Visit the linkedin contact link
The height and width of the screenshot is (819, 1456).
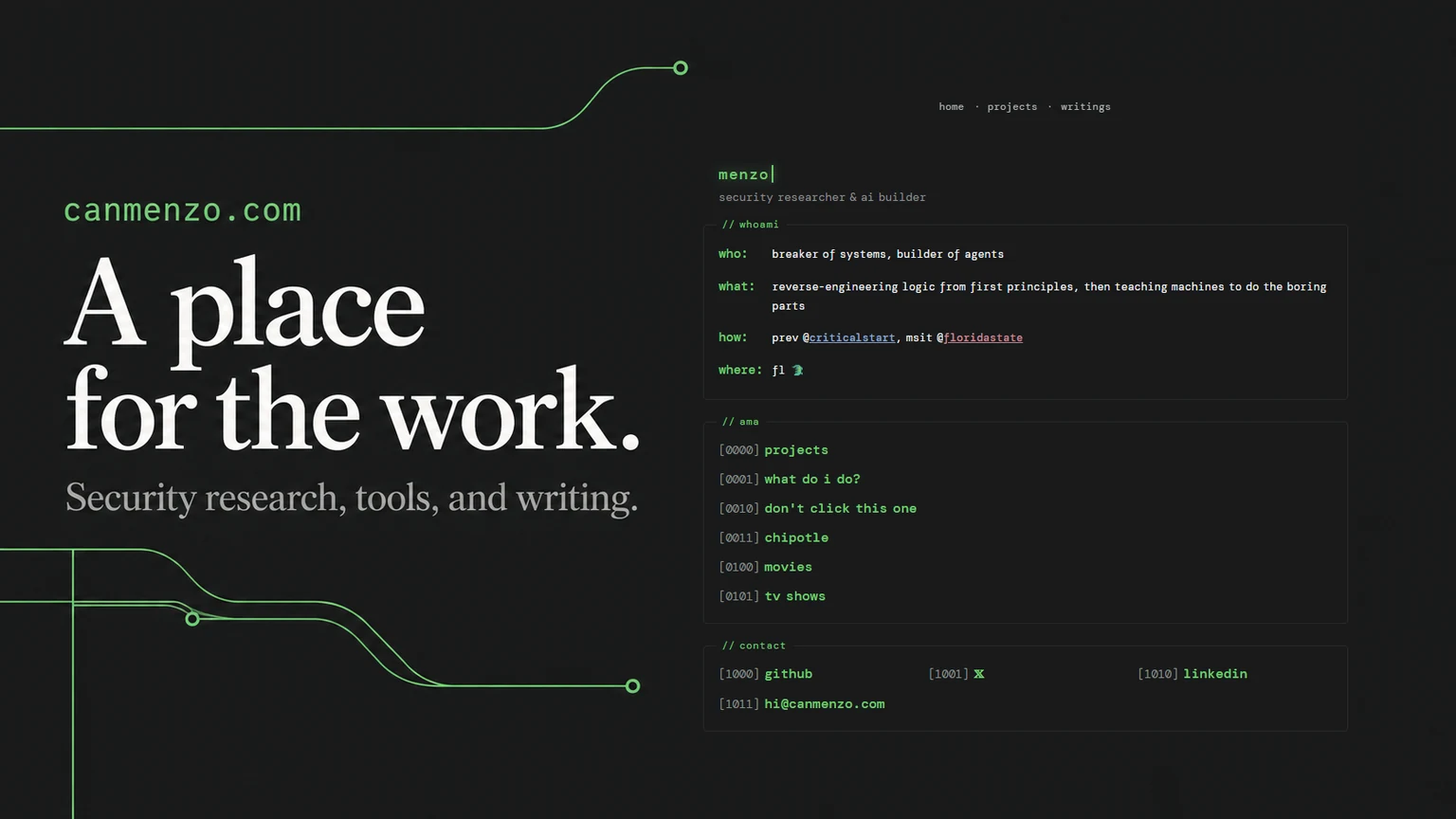point(1215,674)
